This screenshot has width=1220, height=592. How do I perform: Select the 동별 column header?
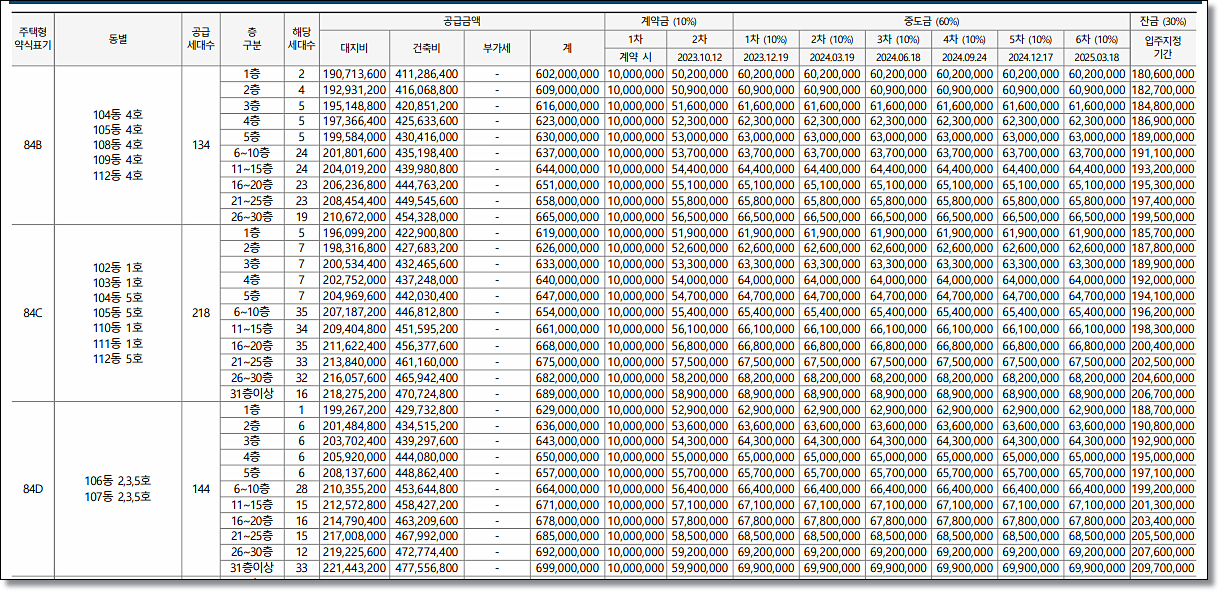point(118,39)
